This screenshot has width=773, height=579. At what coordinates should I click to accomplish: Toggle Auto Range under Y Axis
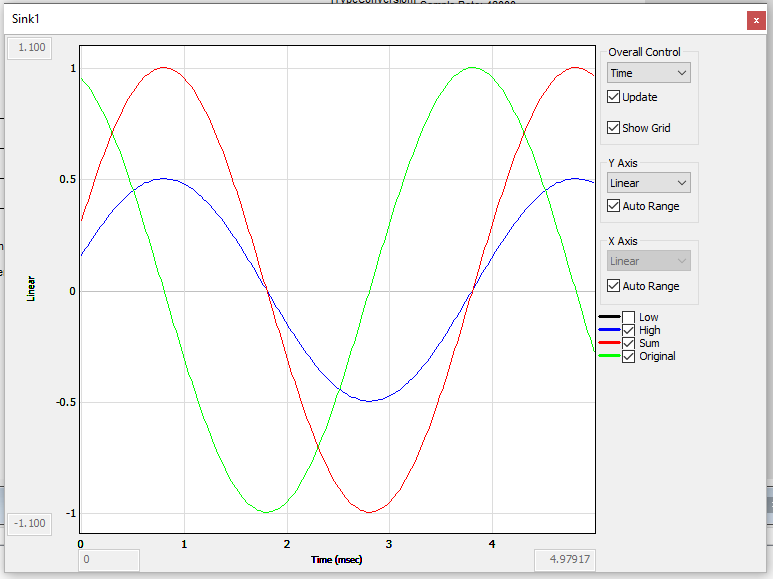coord(614,206)
